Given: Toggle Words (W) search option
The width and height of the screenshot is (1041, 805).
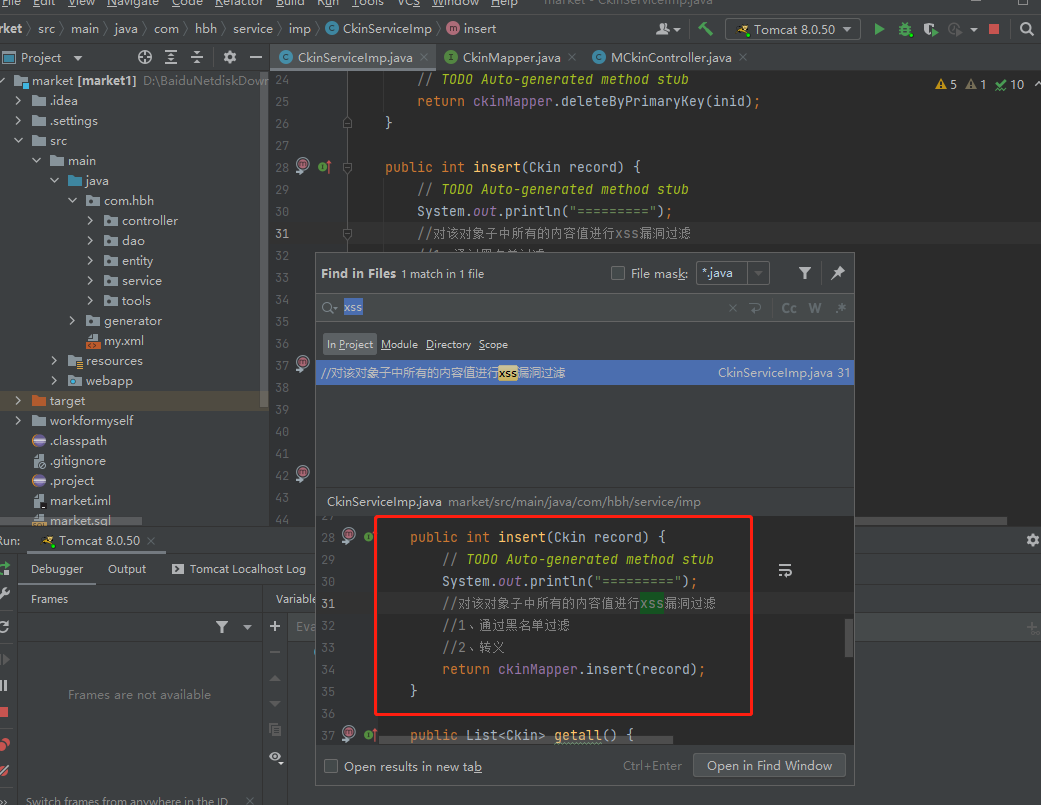Looking at the screenshot, I should tap(815, 308).
